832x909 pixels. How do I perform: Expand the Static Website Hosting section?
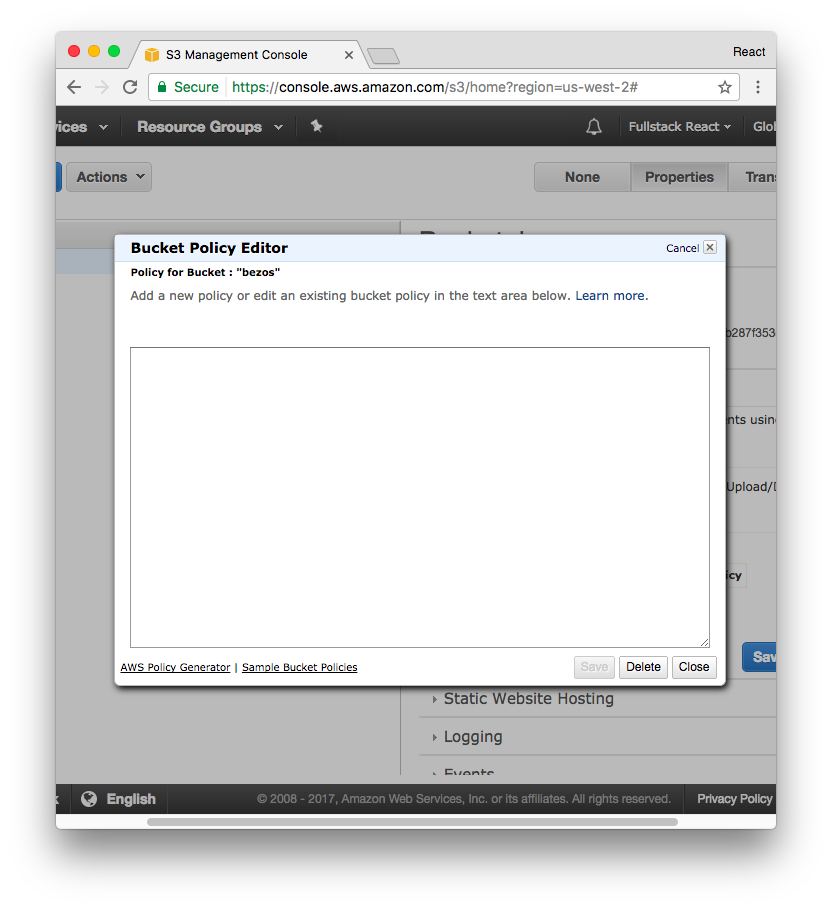(528, 699)
